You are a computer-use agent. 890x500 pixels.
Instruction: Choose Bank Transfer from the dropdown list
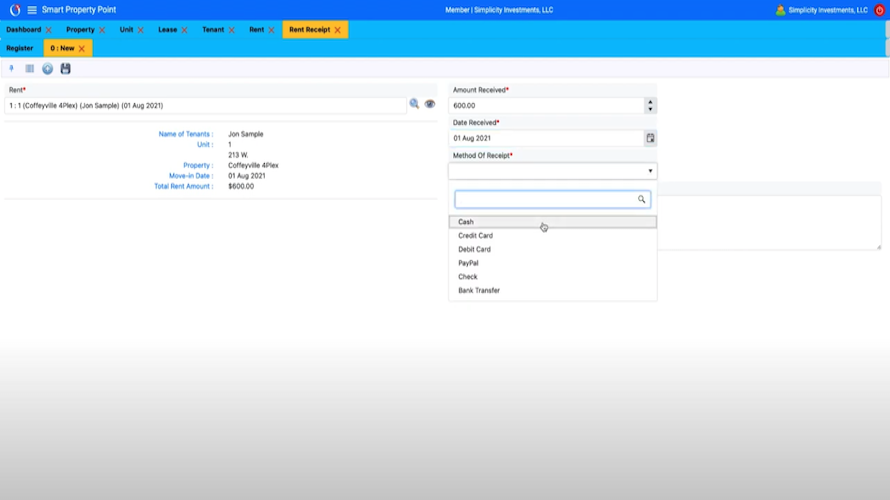(479, 290)
